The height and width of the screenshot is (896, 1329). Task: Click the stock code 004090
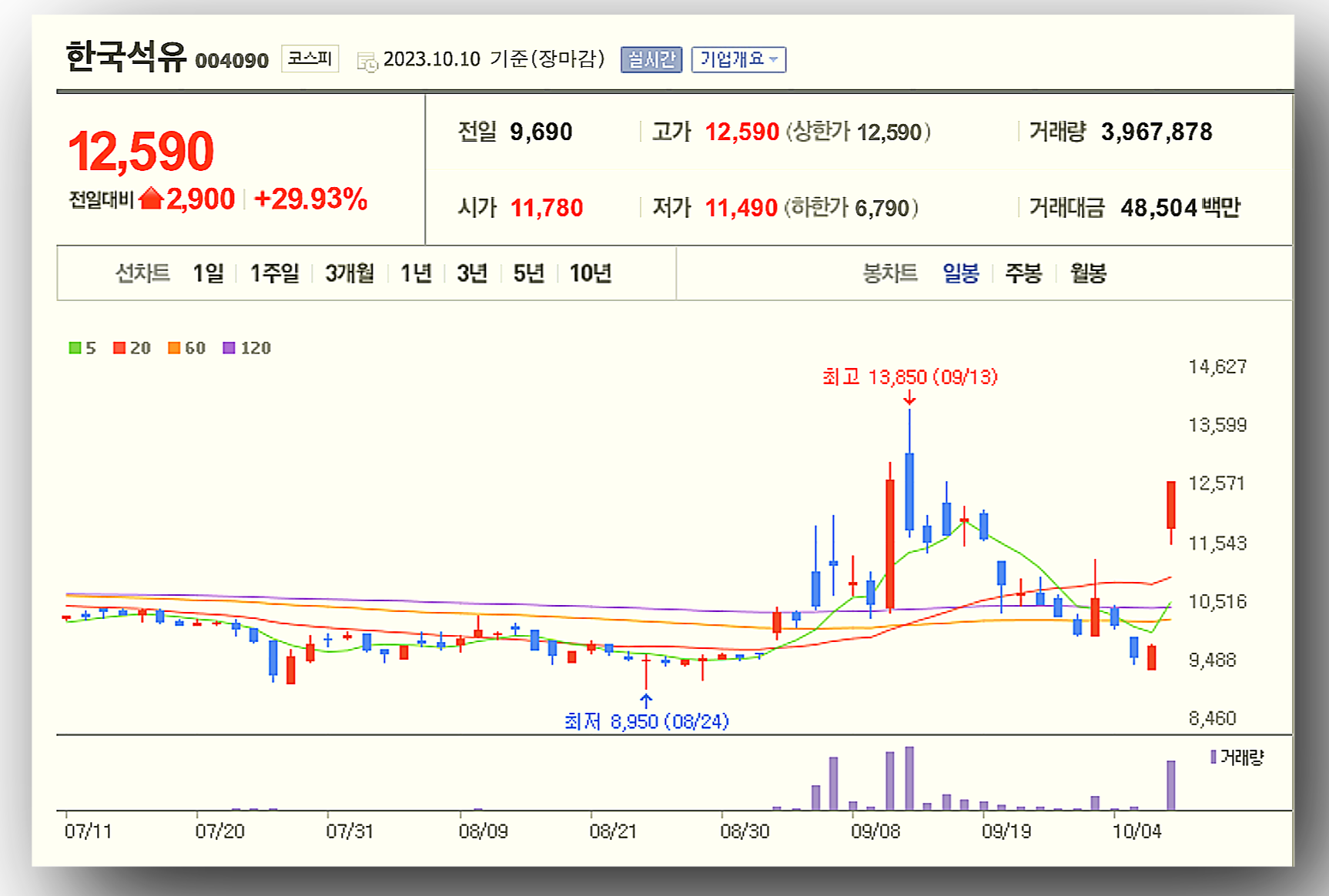pos(232,61)
